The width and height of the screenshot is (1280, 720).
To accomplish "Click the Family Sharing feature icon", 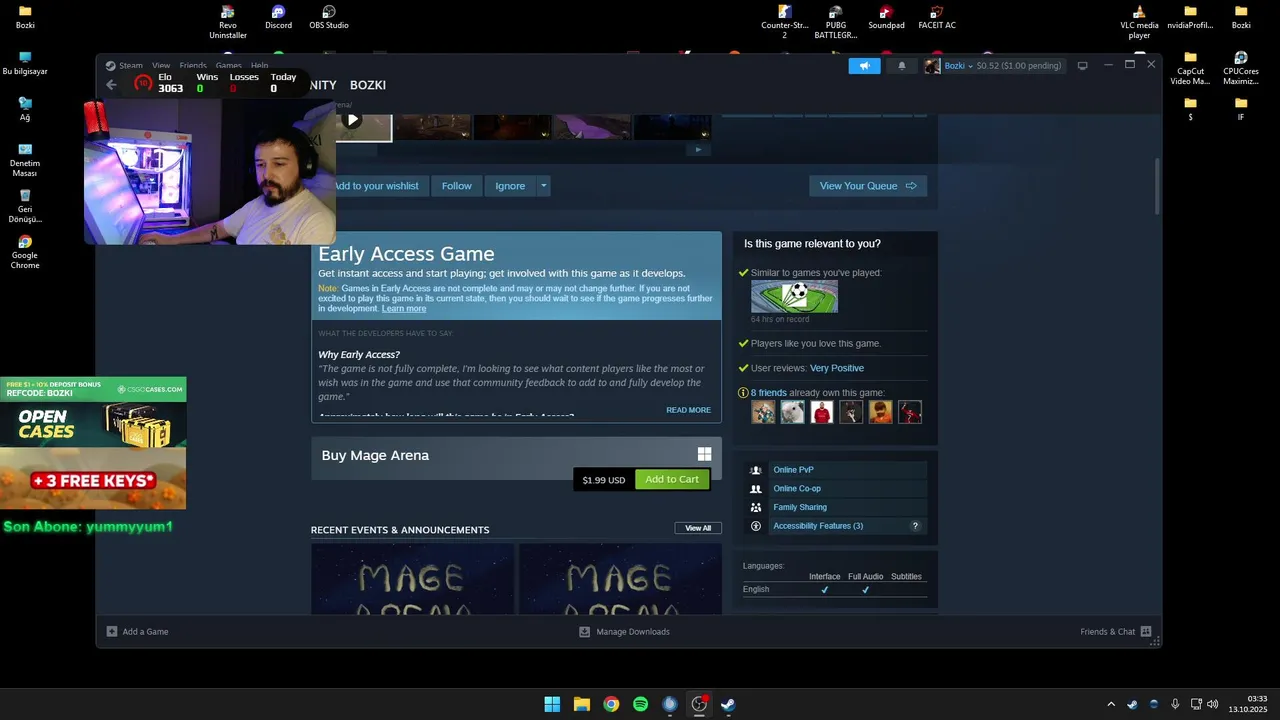I will tap(756, 507).
